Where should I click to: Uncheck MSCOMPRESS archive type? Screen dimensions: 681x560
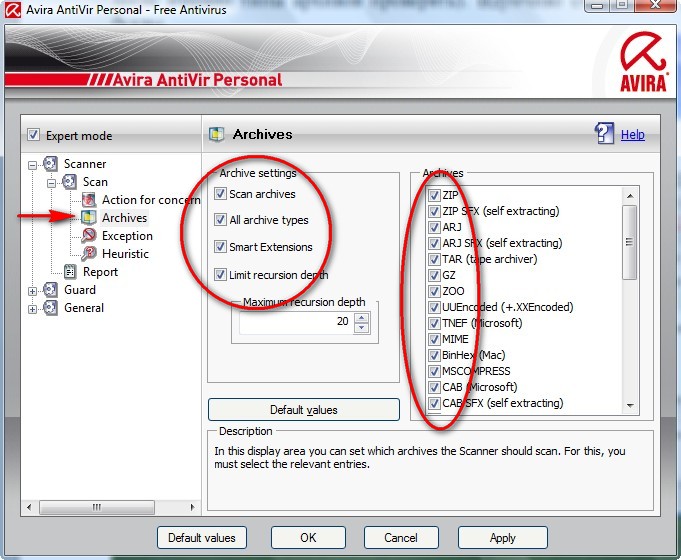click(434, 371)
